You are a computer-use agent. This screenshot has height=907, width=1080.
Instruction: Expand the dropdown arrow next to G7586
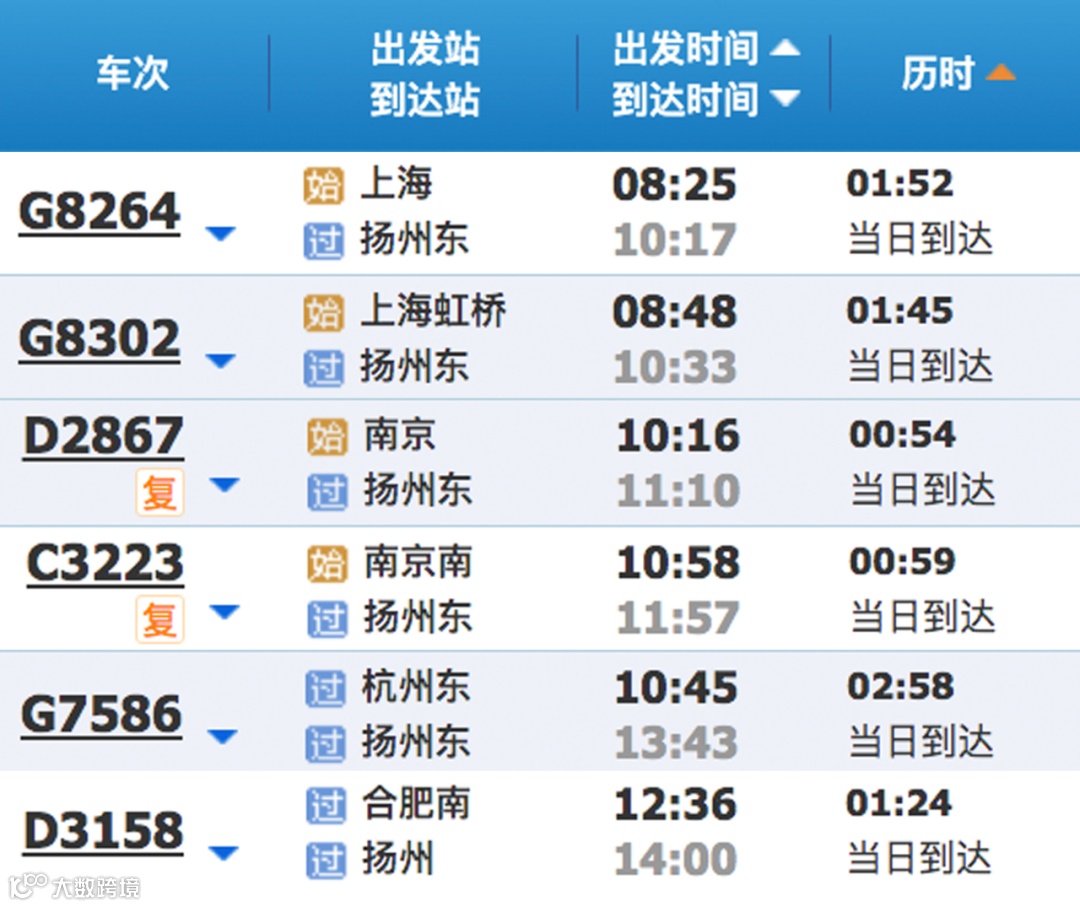222,737
